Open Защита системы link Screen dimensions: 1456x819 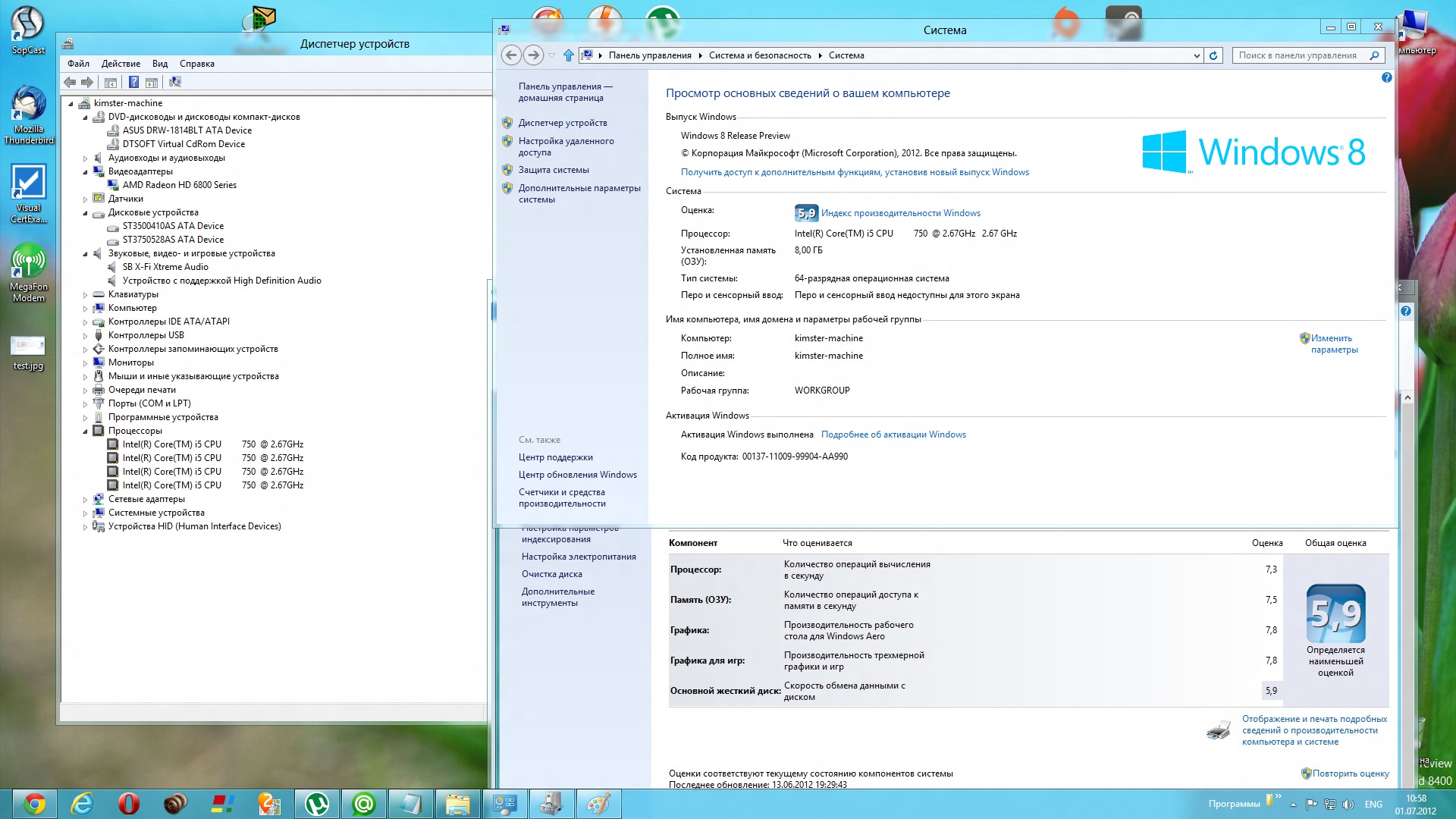(554, 170)
